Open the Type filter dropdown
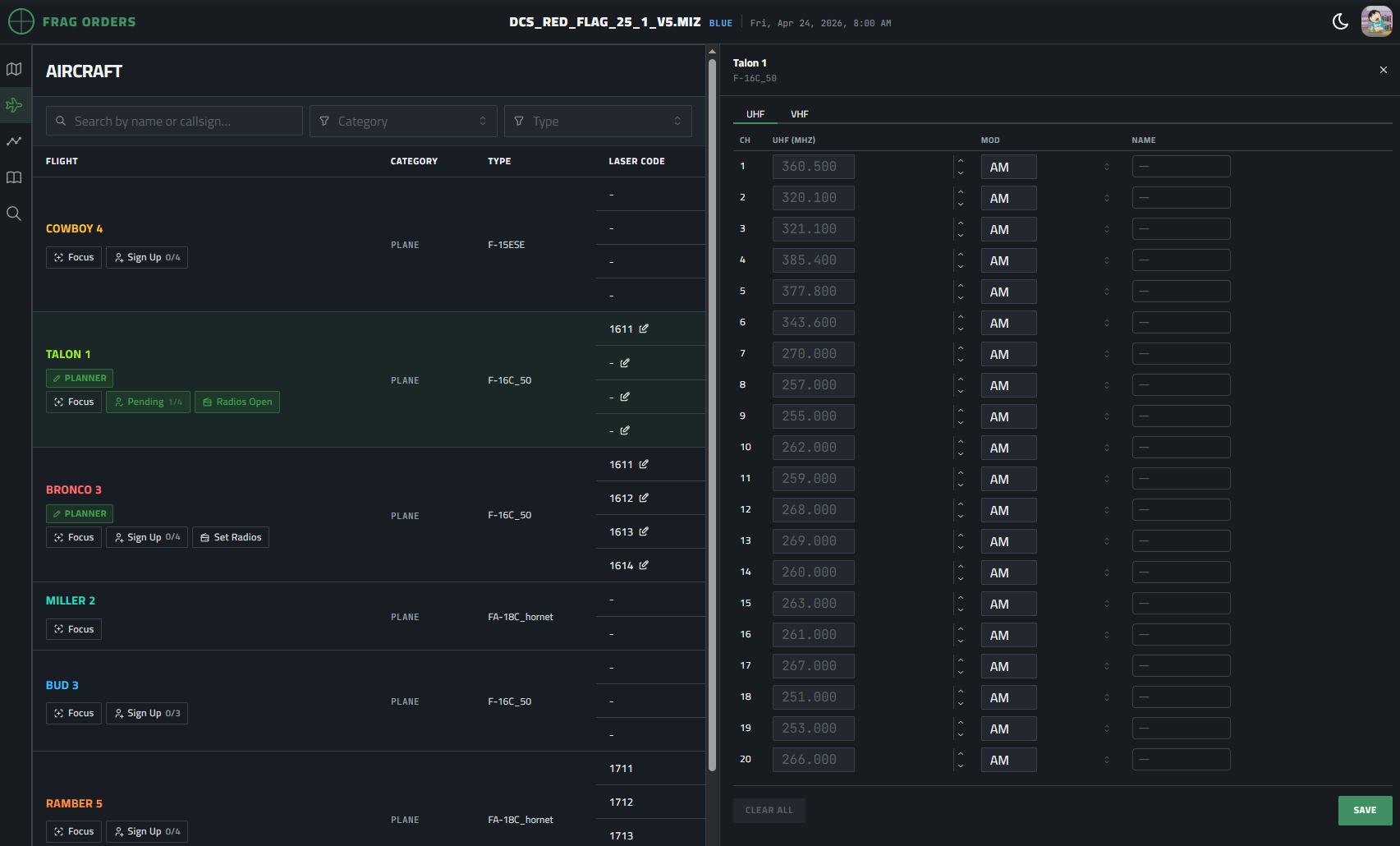The image size is (1400, 846). point(598,121)
